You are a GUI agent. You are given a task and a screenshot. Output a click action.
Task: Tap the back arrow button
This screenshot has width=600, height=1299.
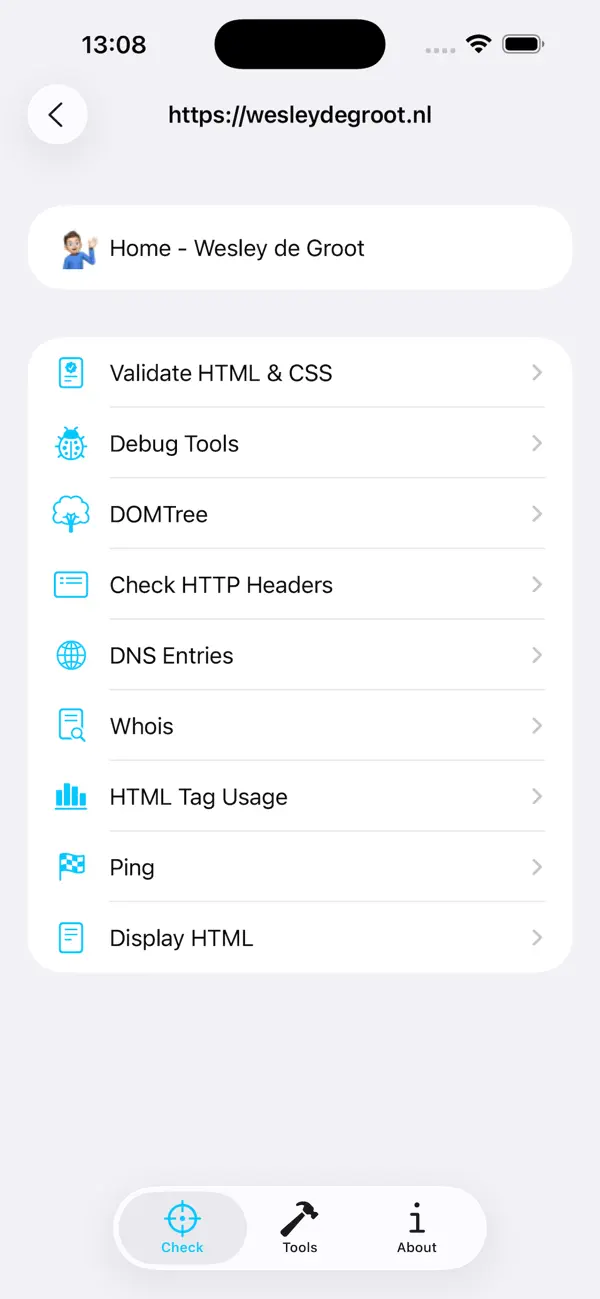click(57, 114)
